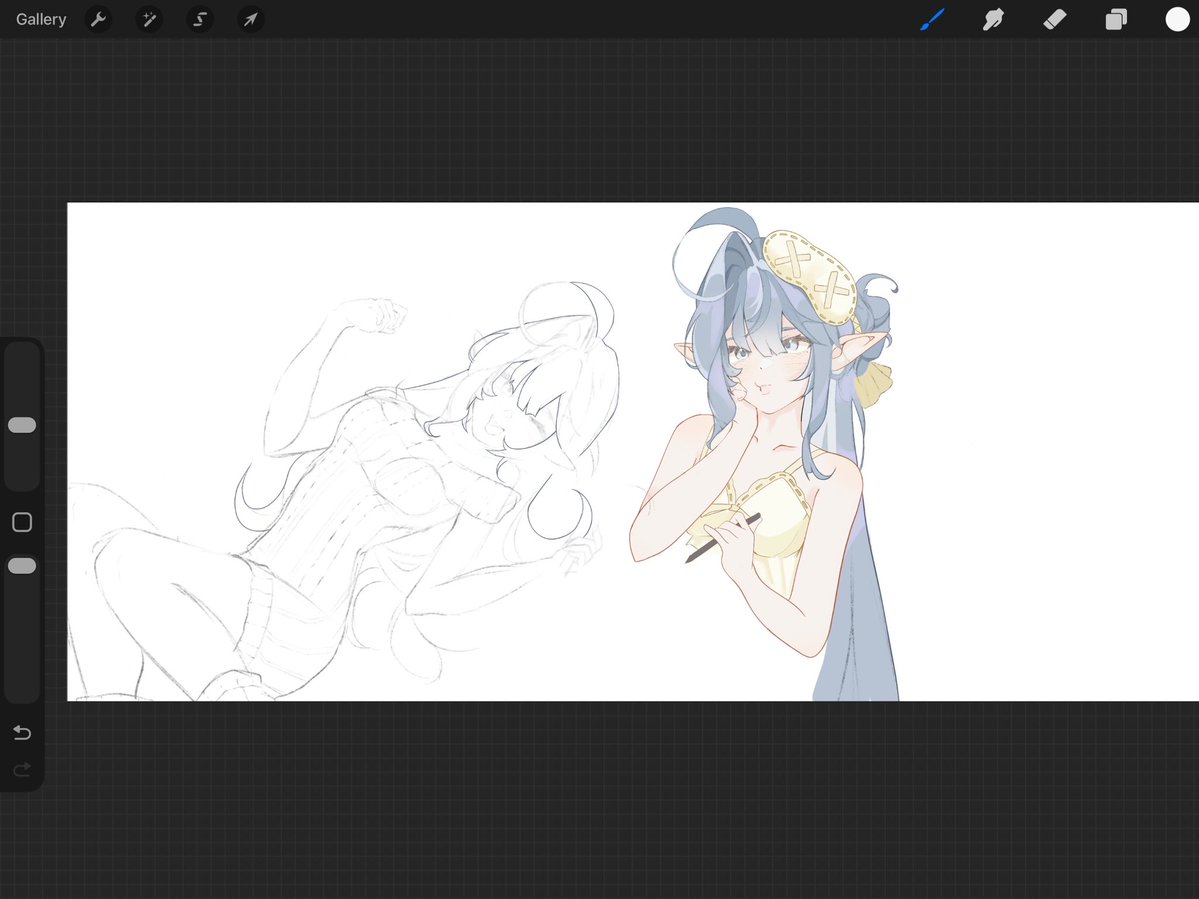
Task: Select the Brush tool
Action: pos(932,19)
